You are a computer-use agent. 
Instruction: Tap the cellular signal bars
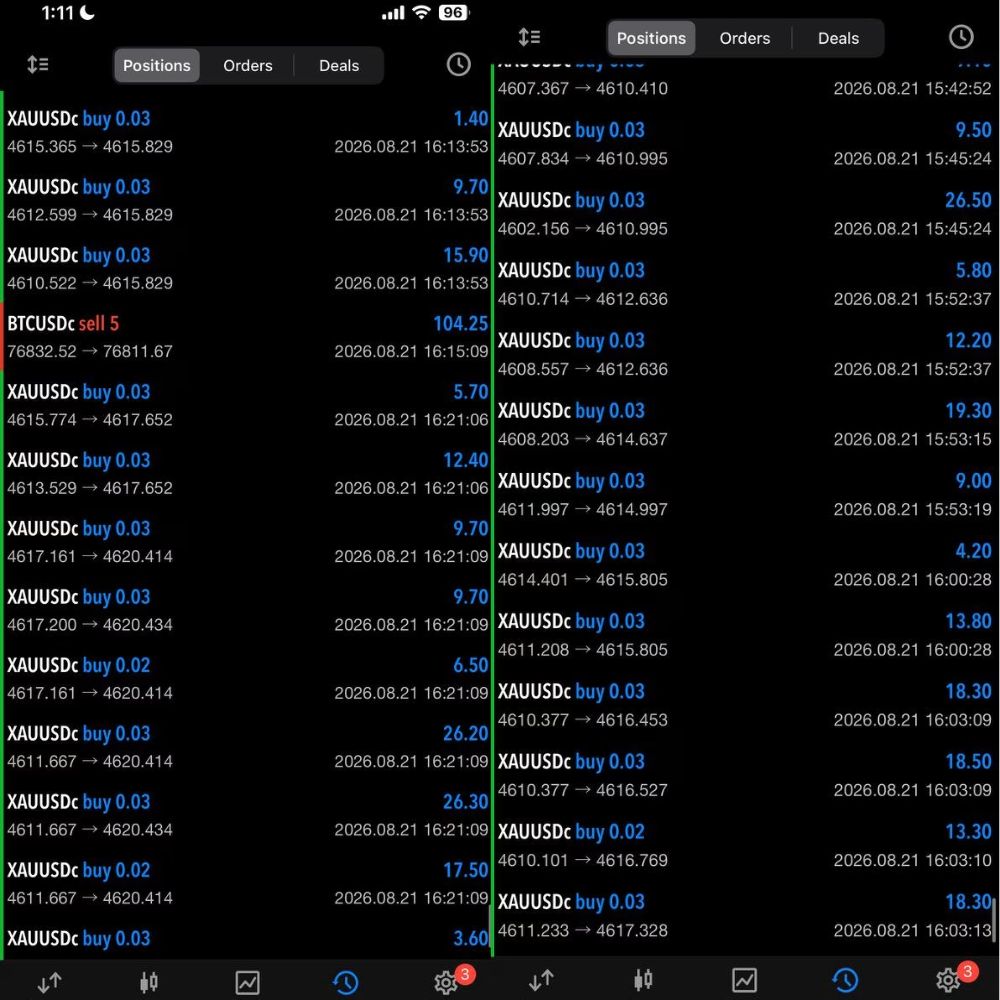tap(393, 13)
